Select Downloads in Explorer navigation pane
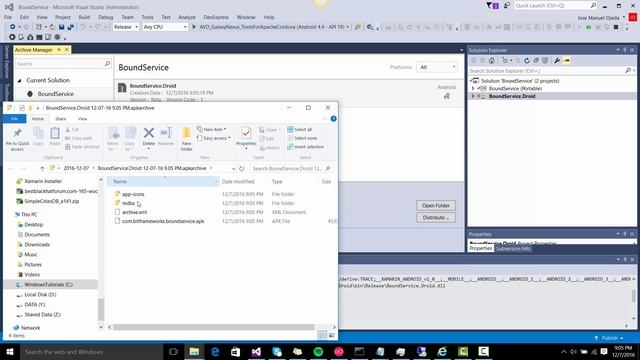 pos(37,244)
